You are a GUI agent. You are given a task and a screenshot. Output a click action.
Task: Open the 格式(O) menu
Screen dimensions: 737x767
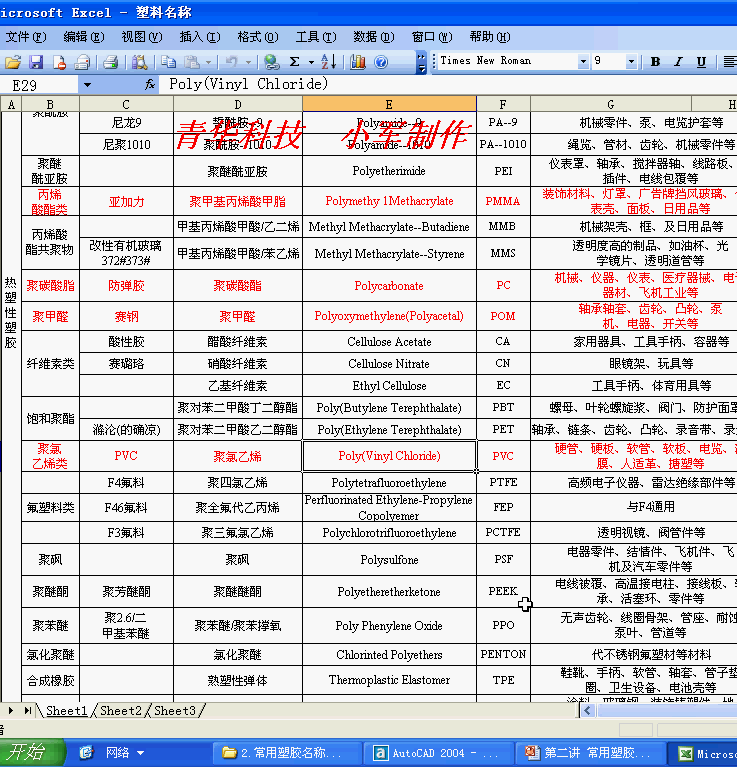pyautogui.click(x=258, y=37)
